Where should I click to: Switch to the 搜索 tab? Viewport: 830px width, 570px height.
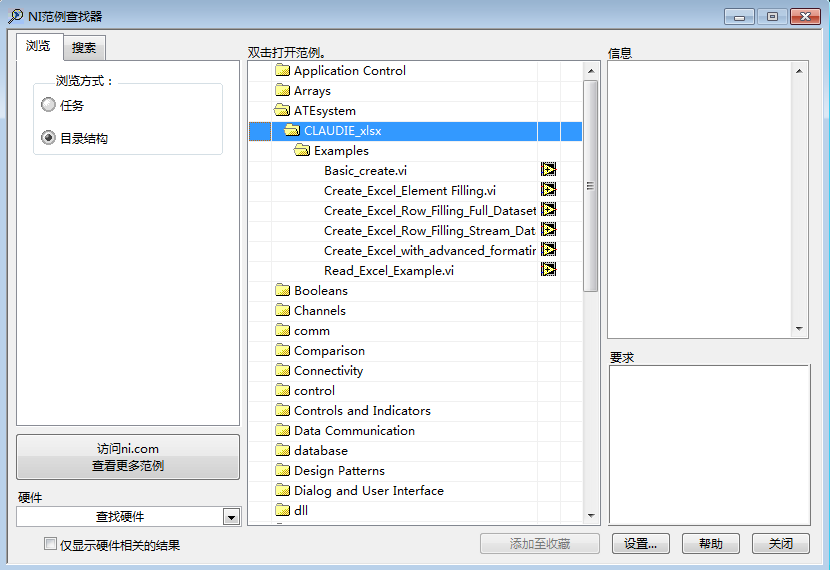pos(84,48)
